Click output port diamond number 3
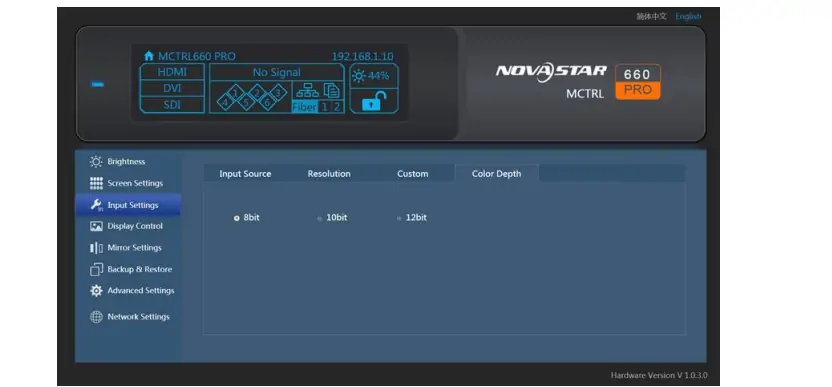Image resolution: width=832 pixels, height=387 pixels. tap(278, 93)
